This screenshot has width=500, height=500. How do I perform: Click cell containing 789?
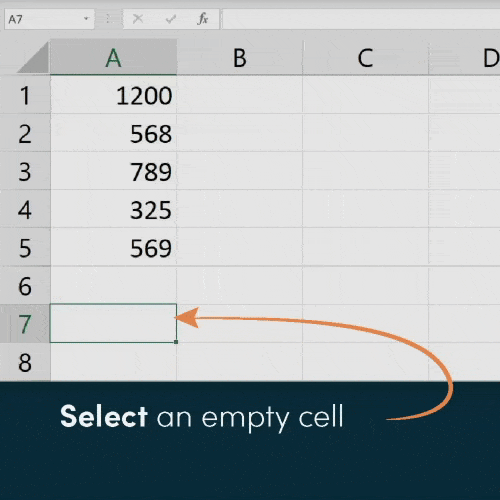(x=113, y=171)
